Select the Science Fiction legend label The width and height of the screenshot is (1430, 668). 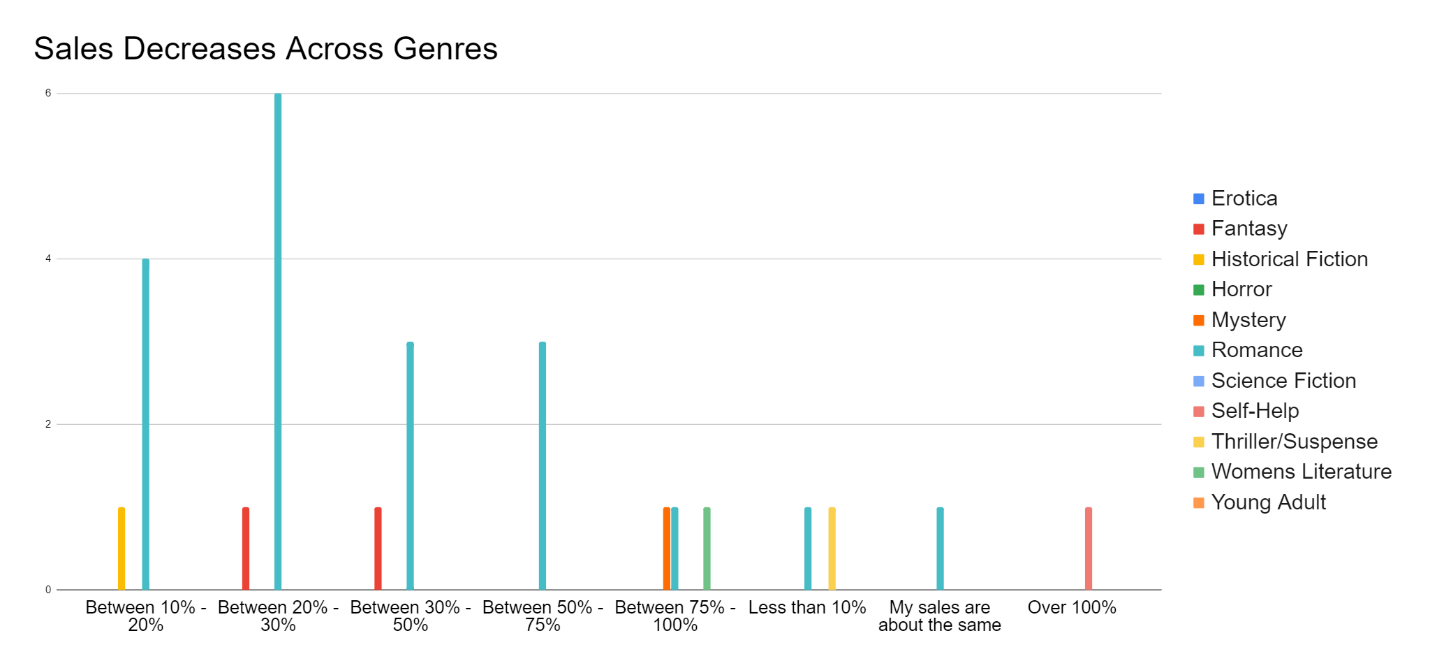pyautogui.click(x=1283, y=381)
